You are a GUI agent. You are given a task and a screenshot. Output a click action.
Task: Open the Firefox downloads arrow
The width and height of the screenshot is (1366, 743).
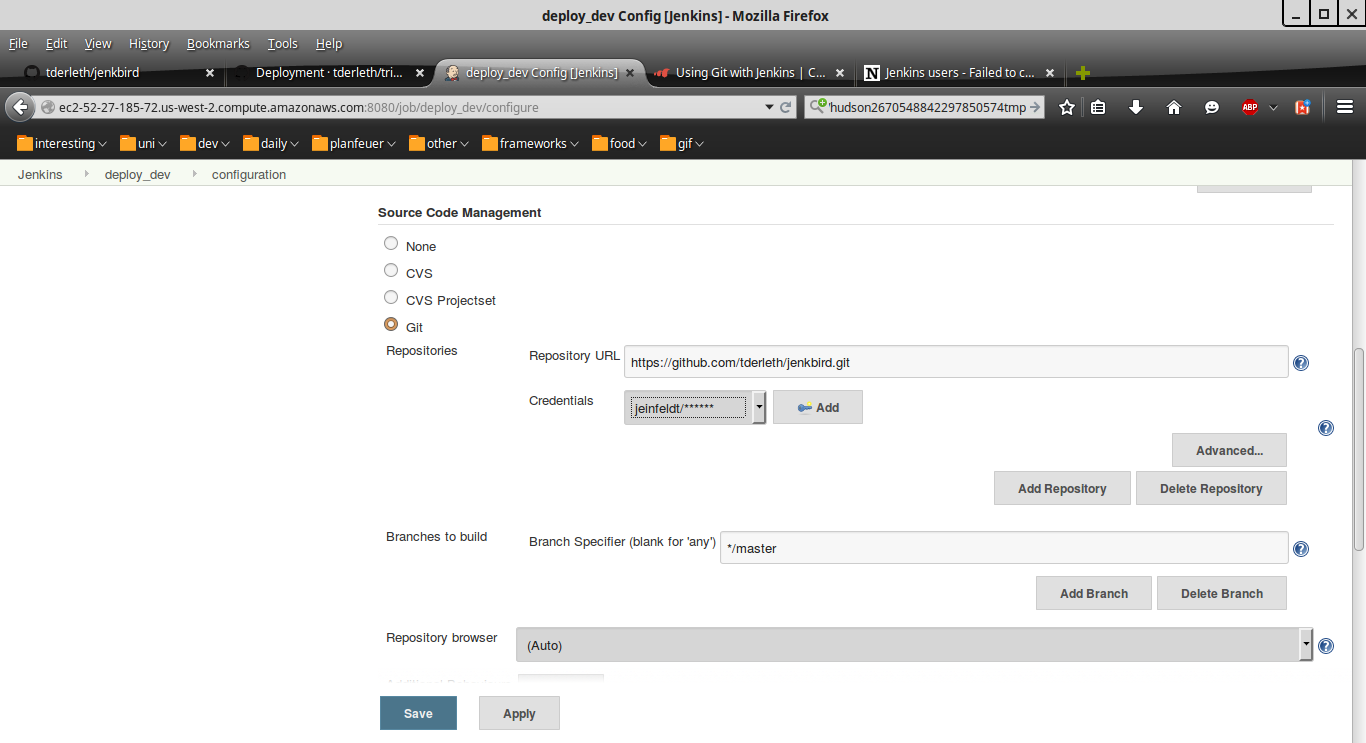pos(1136,107)
